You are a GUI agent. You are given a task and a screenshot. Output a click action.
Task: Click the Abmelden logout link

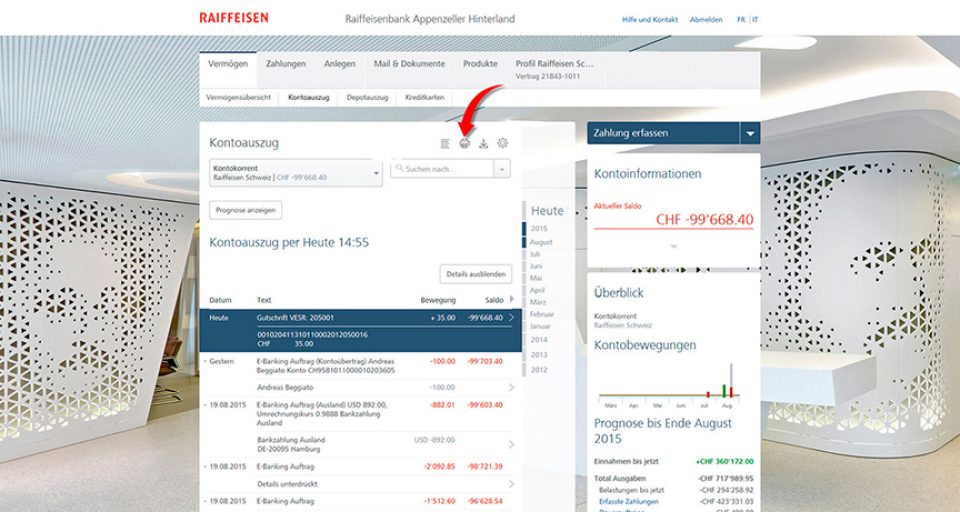(706, 19)
